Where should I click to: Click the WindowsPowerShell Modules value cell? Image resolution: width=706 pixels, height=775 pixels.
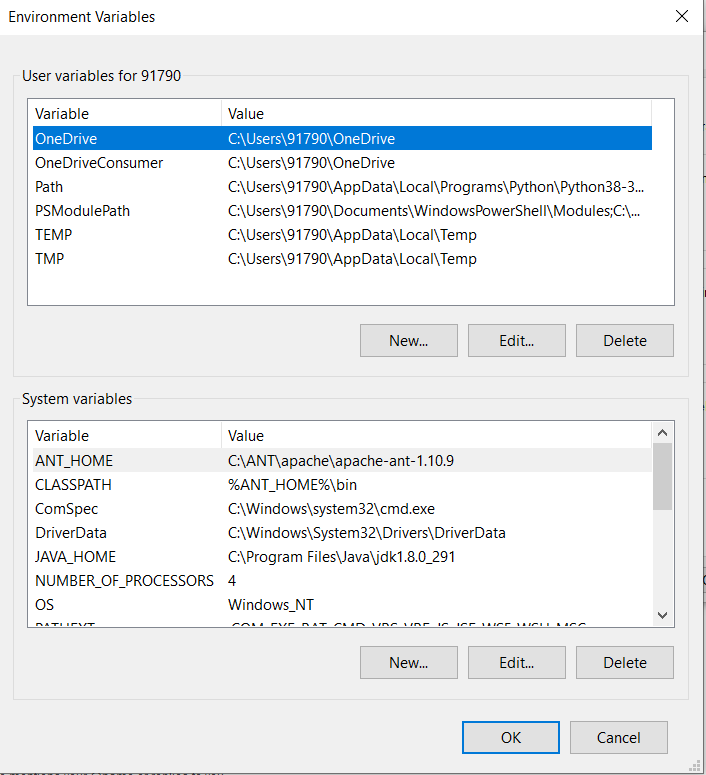point(434,211)
